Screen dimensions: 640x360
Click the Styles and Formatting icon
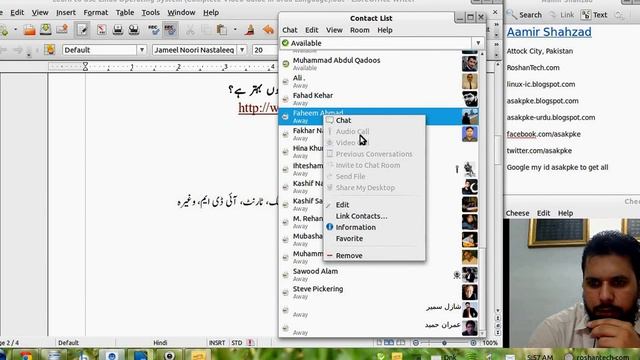[x=50, y=50]
